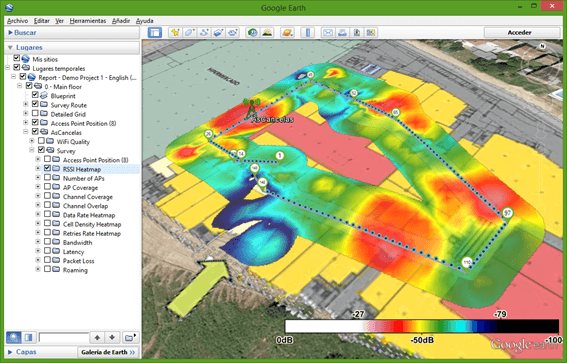
Task: Open the historical imagery clock icon
Action: pos(252,33)
